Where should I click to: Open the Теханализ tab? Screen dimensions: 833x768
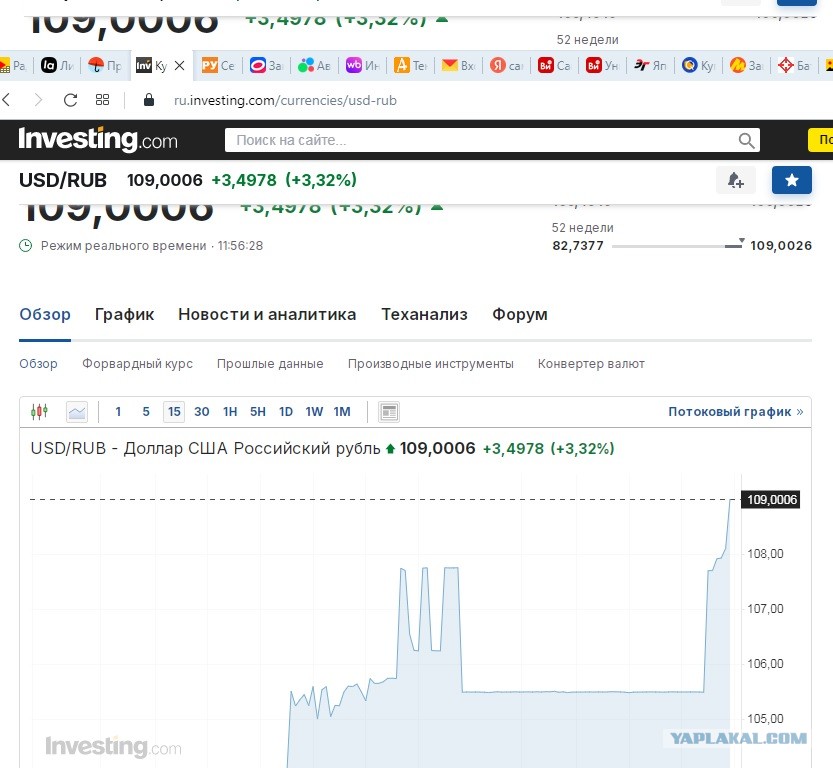point(424,314)
